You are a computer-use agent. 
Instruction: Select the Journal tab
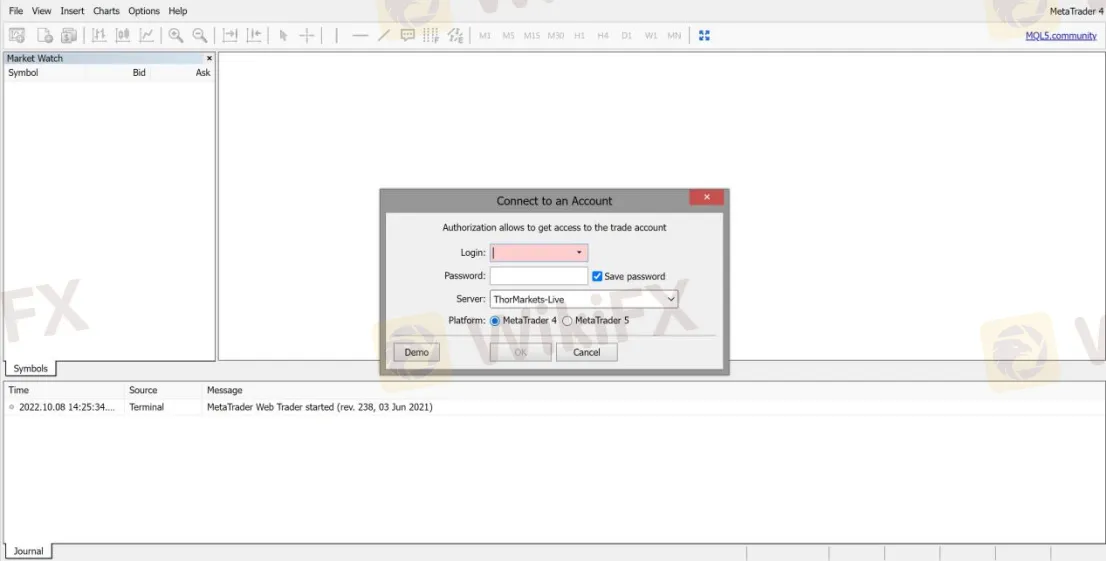click(28, 551)
